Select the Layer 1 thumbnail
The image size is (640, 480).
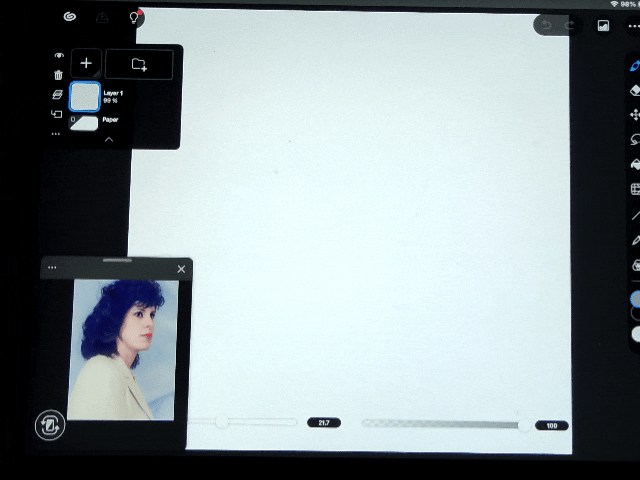coord(84,97)
